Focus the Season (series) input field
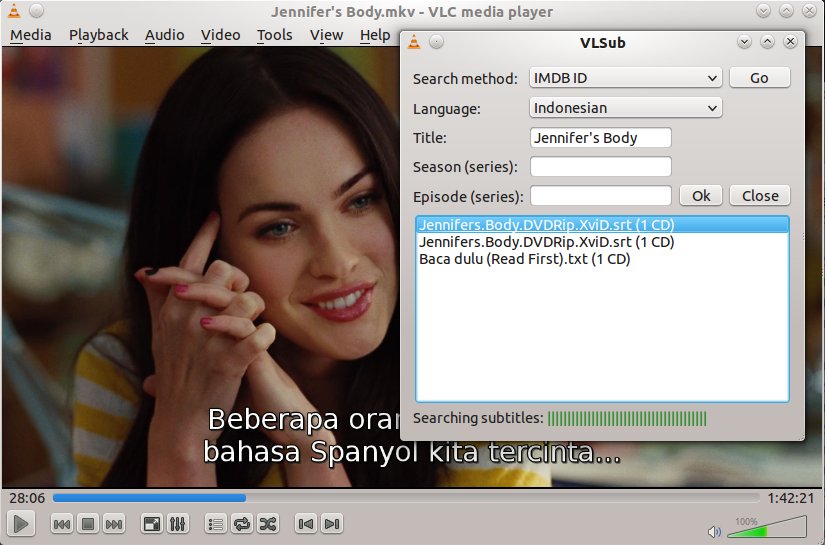 600,167
